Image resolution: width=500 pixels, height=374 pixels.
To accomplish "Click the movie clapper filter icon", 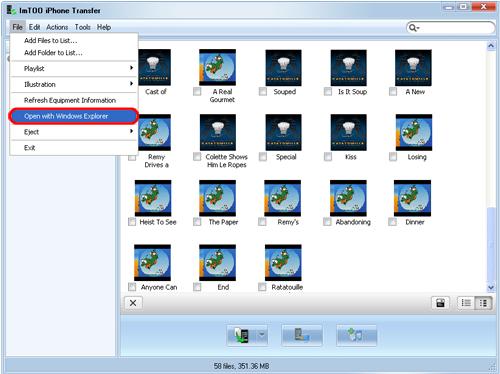I will [x=440, y=303].
